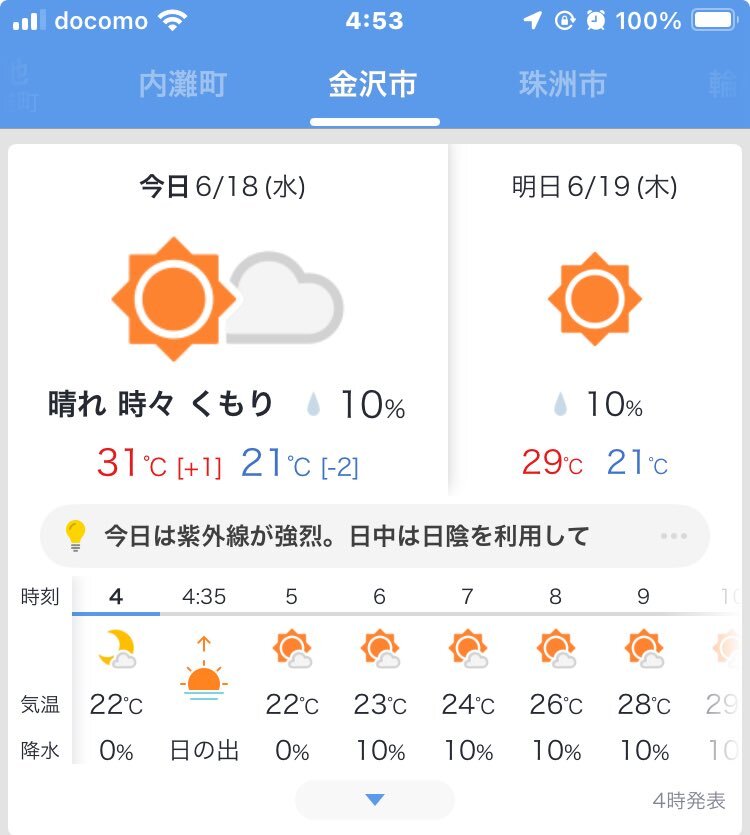Tap today's high temperature 31°C
The width and height of the screenshot is (750, 835).
[x=132, y=464]
